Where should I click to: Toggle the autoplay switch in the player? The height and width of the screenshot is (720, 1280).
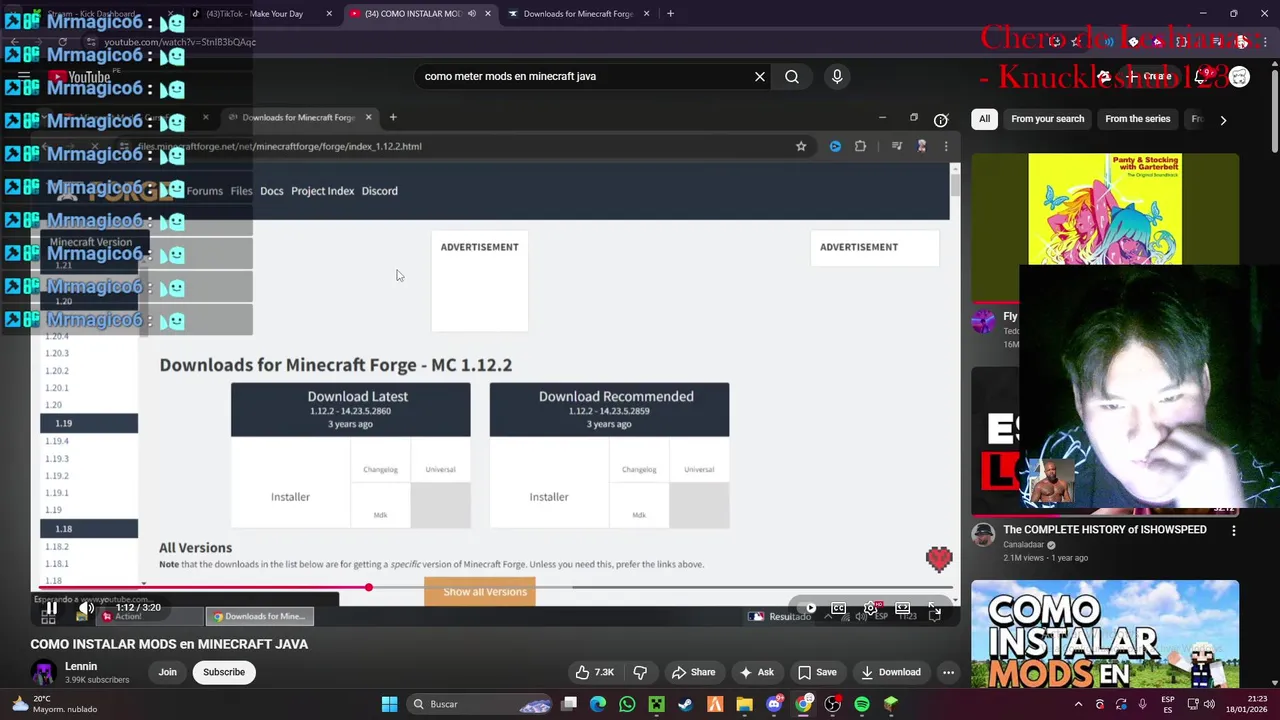click(x=808, y=608)
